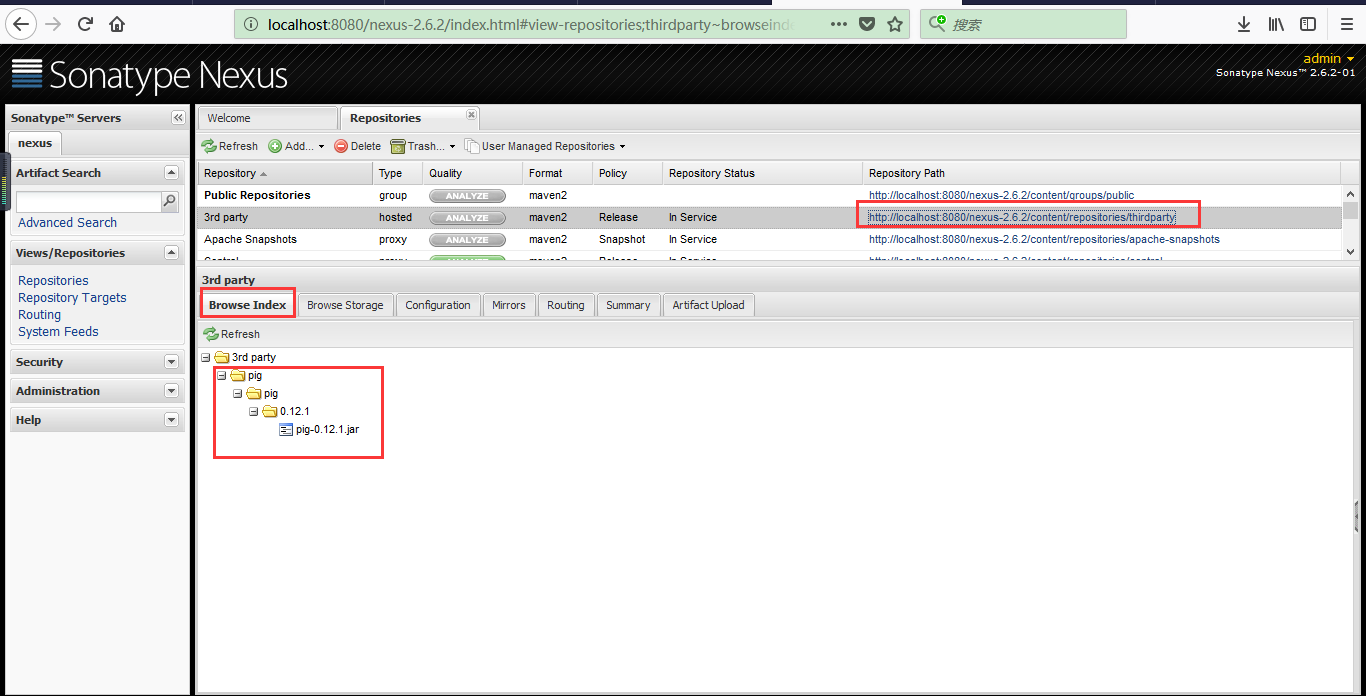
Task: Open the browser home page icon
Action: [118, 24]
